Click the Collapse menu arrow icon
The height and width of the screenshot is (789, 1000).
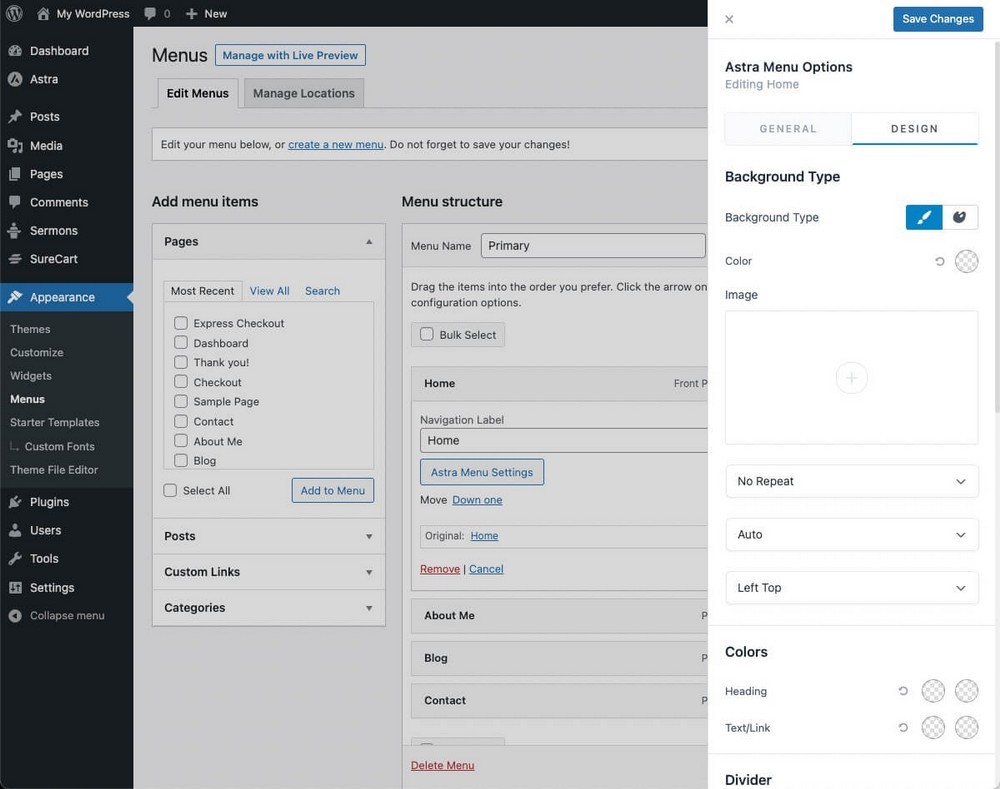pyautogui.click(x=15, y=616)
